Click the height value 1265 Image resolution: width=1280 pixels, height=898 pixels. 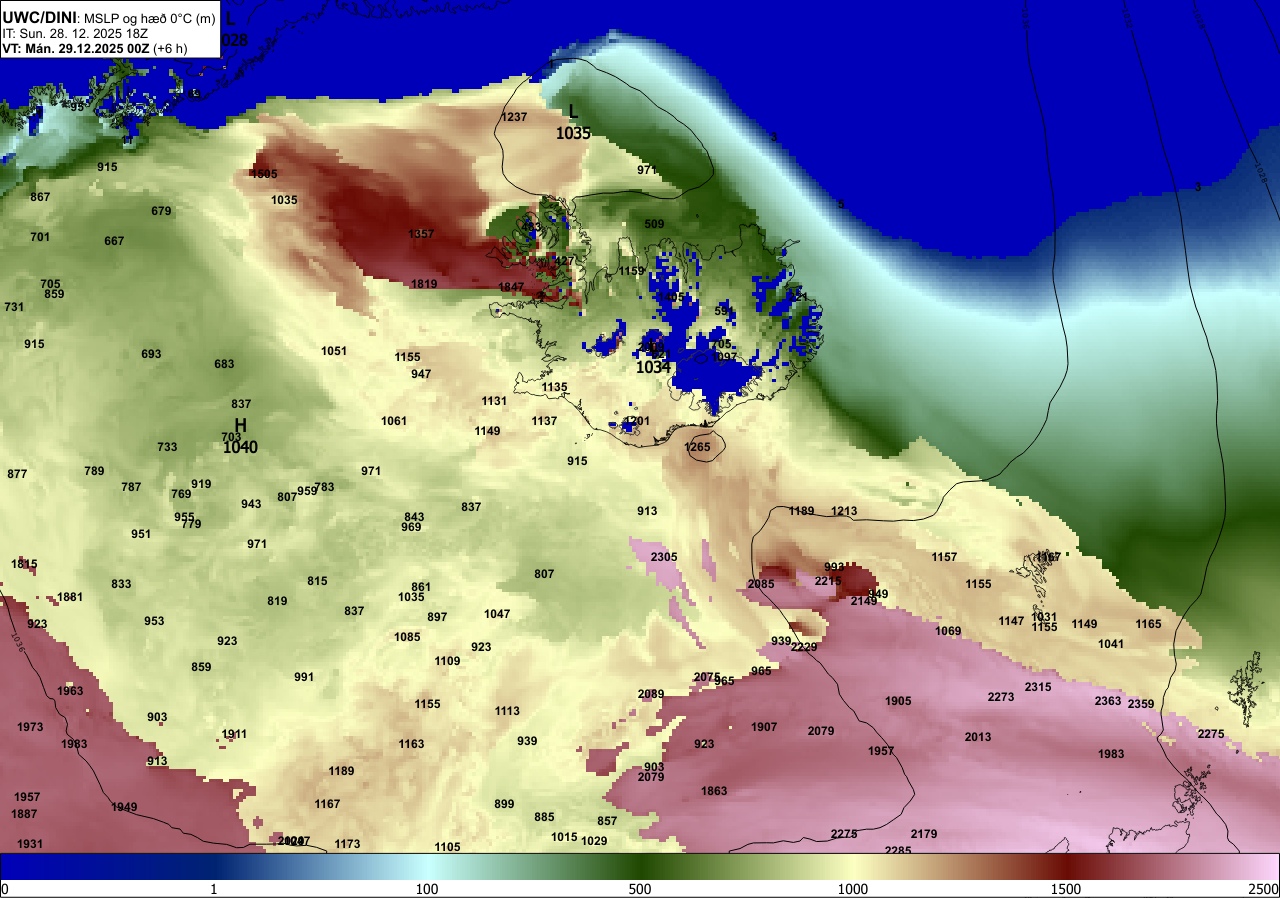(x=697, y=447)
